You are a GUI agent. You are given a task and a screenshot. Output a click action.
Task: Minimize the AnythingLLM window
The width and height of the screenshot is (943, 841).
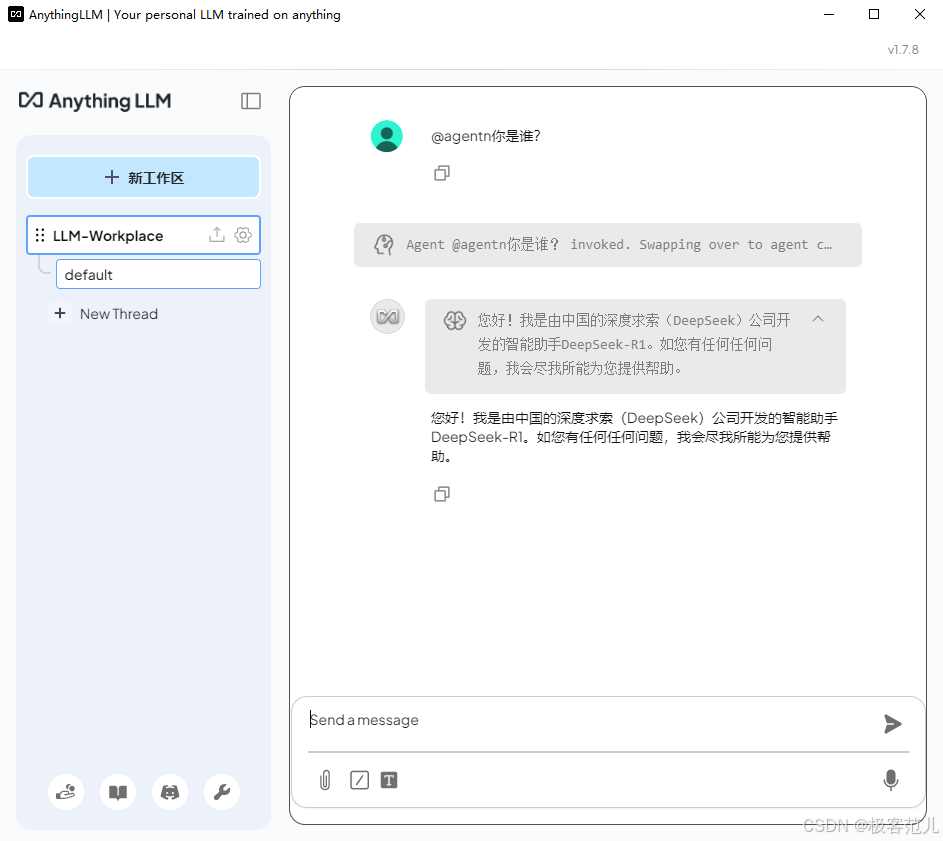[x=829, y=14]
